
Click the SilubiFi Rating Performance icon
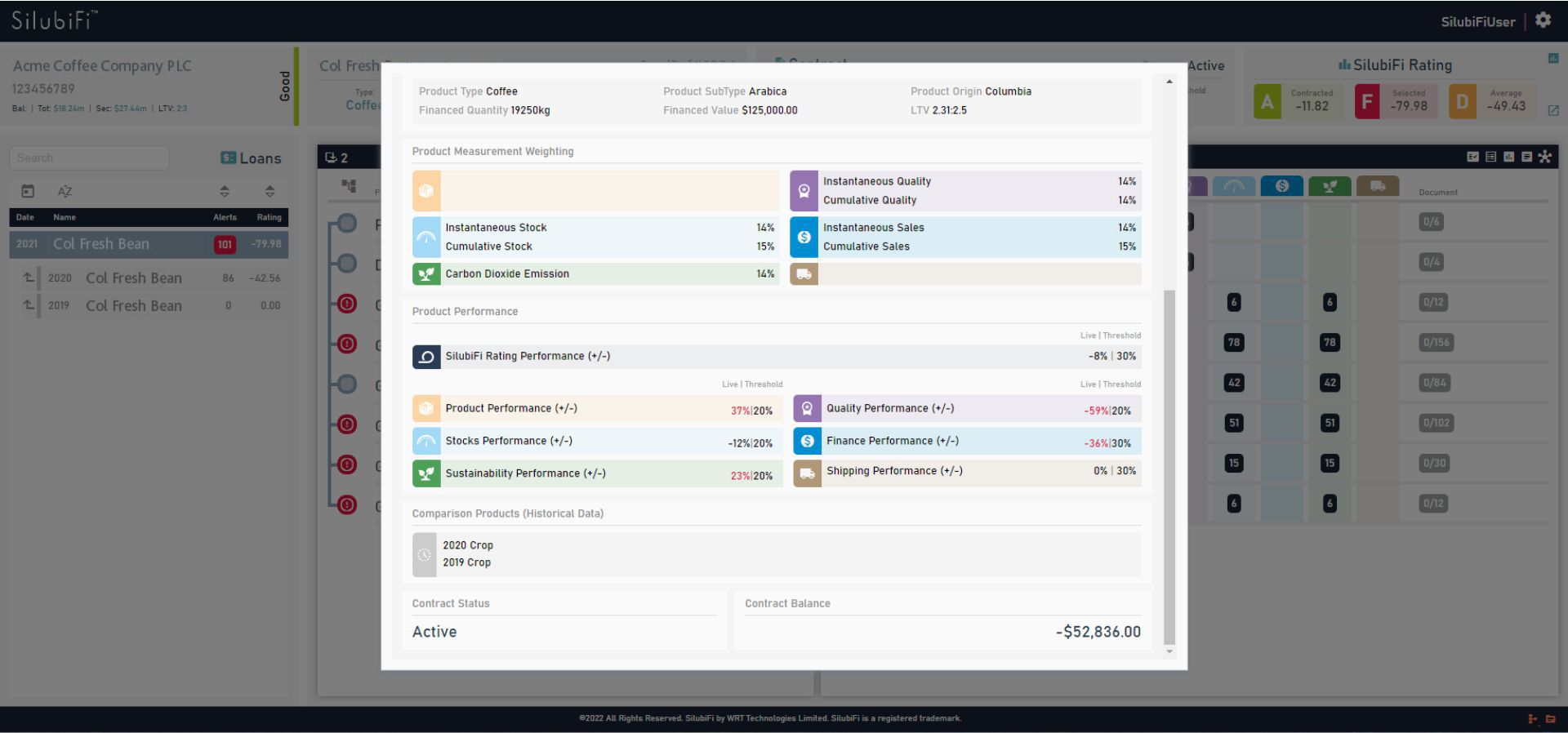point(426,357)
